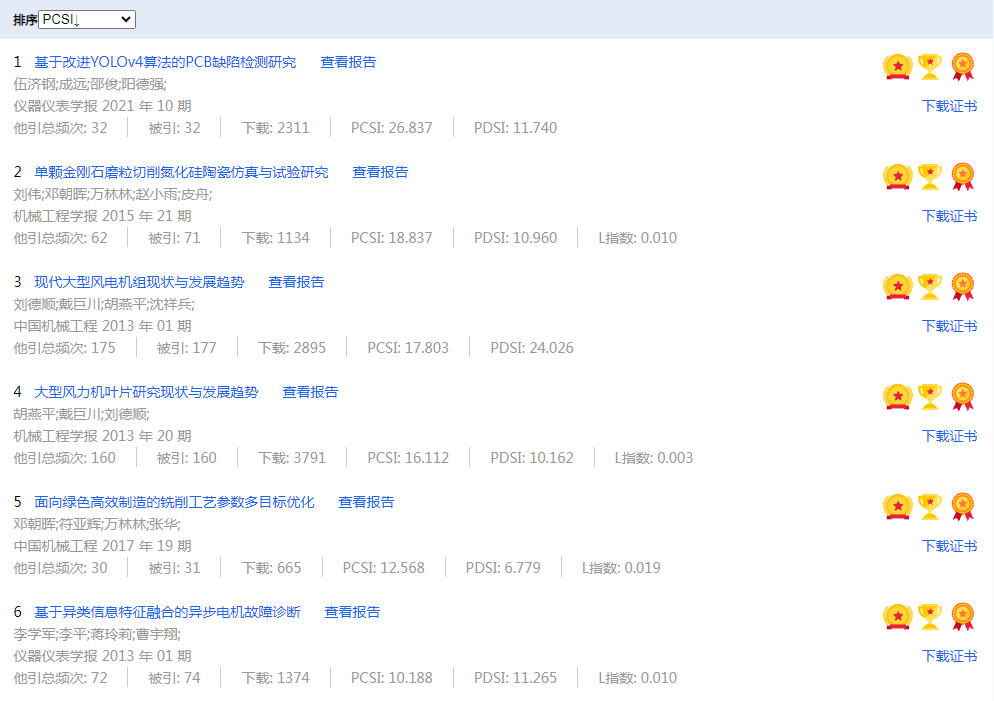Image resolution: width=994 pixels, height=701 pixels.
Task: Click the red ribbon rosette for article 3
Action: click(x=962, y=286)
